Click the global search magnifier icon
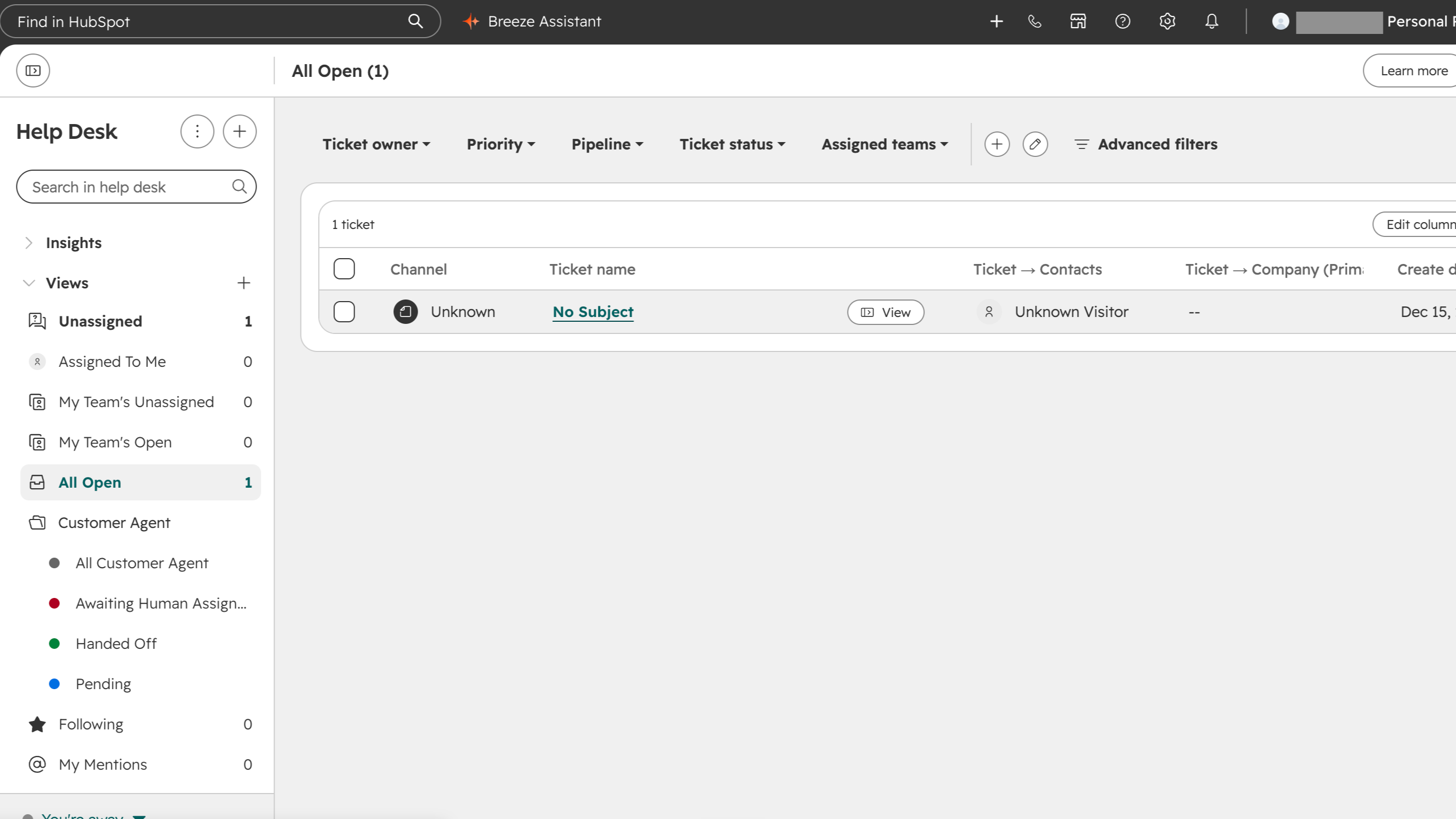 click(x=416, y=22)
